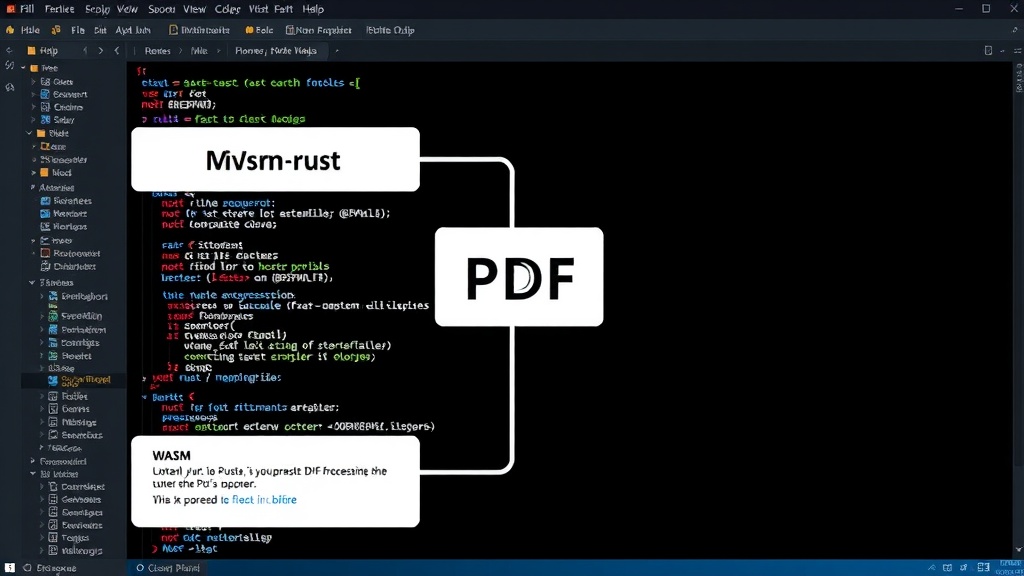
Task: Click the blue file icon for Sclay
Action: pos(45,120)
